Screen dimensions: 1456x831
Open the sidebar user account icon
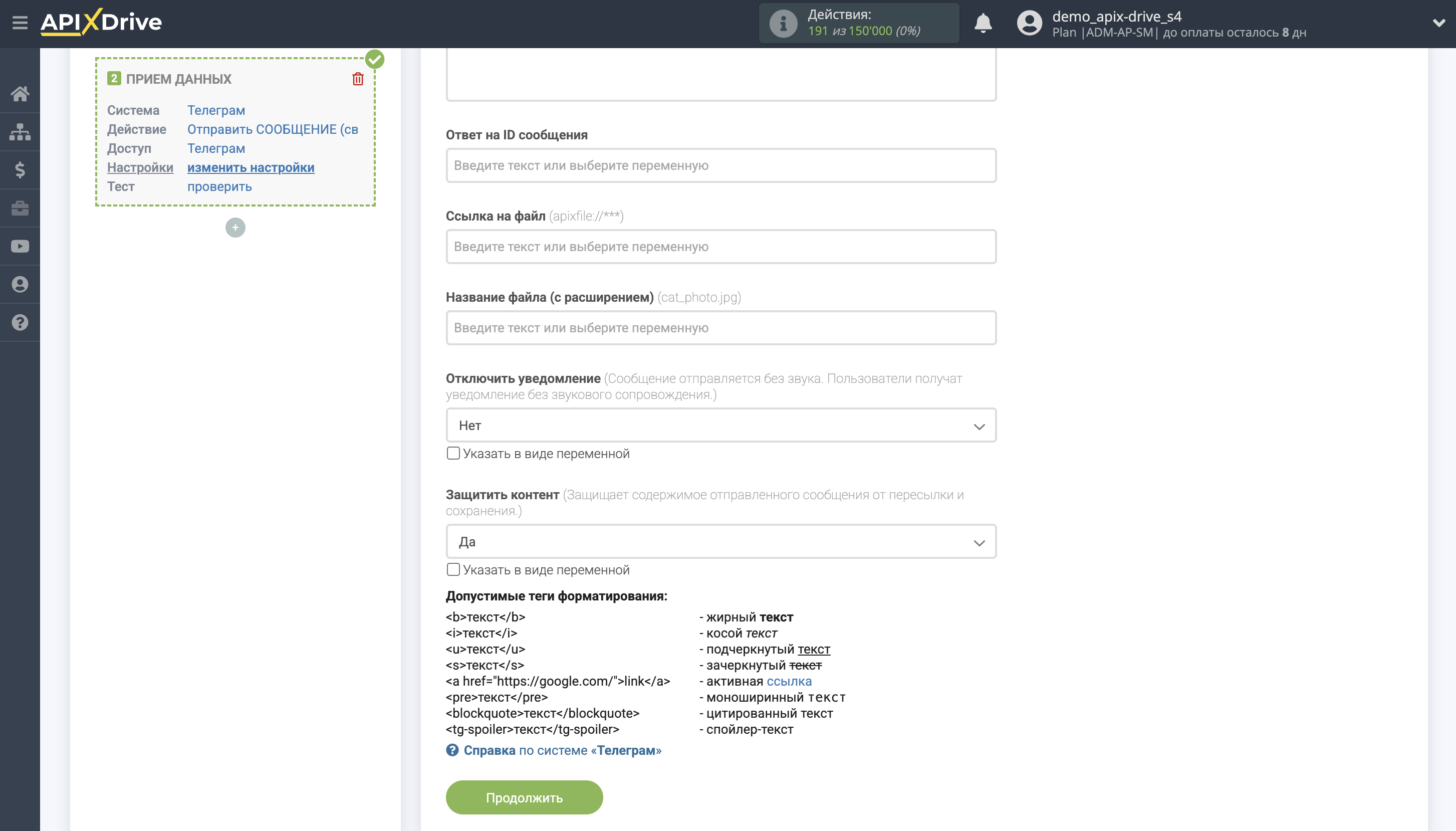point(20,284)
